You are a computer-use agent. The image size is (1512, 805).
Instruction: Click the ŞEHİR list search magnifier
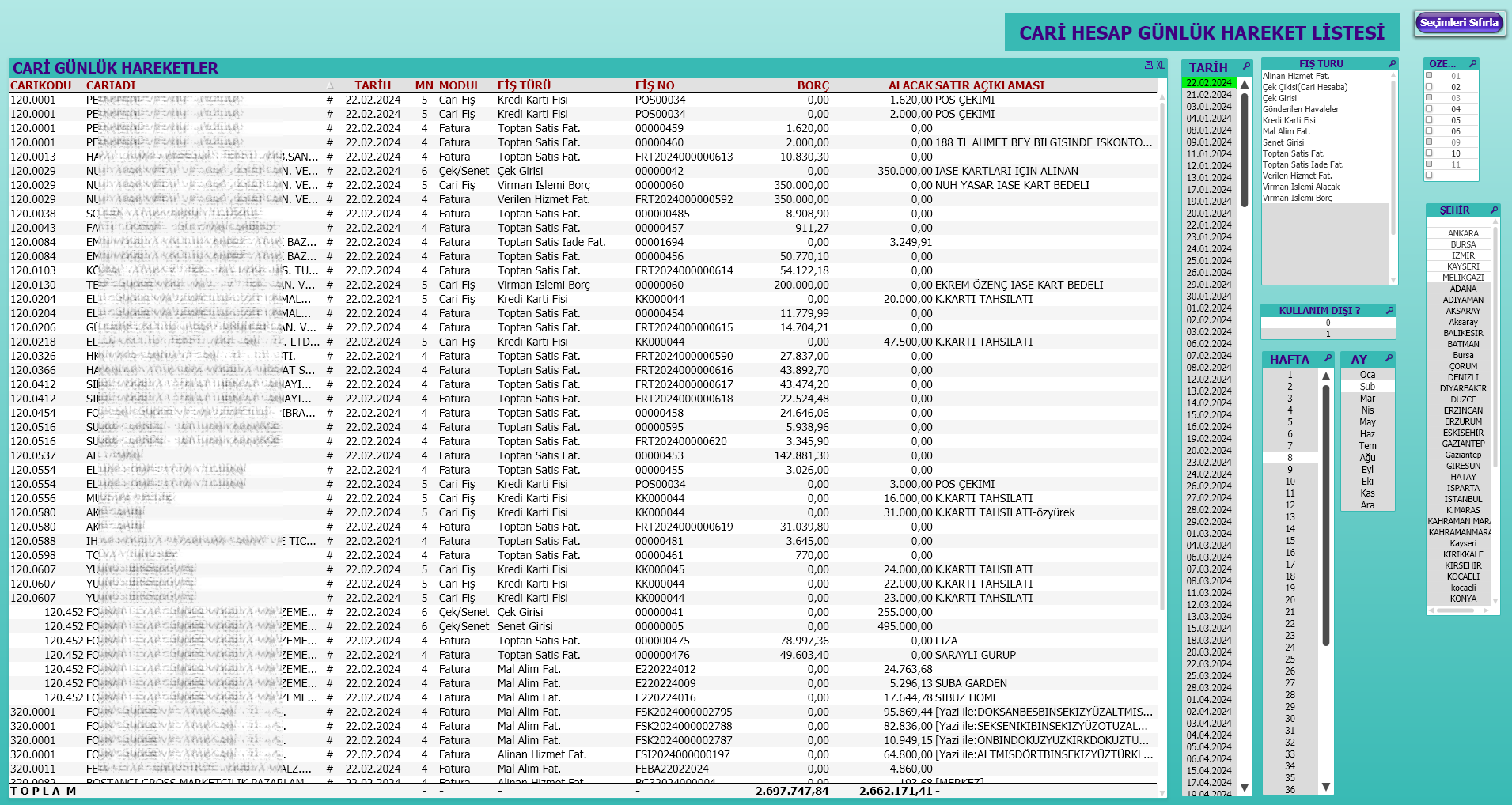[1494, 210]
